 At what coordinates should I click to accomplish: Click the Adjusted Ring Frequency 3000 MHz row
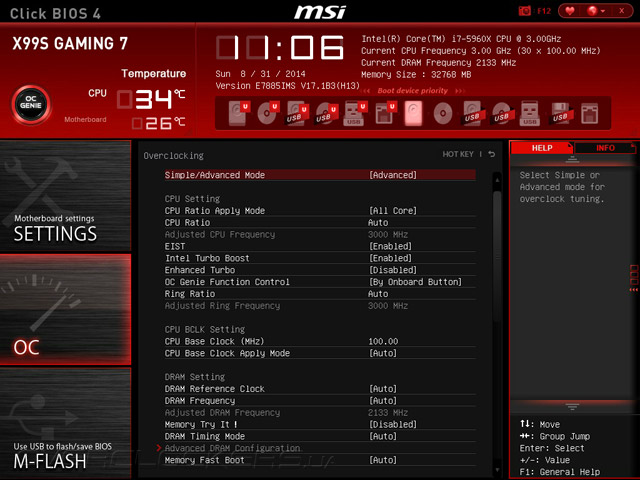(320, 305)
